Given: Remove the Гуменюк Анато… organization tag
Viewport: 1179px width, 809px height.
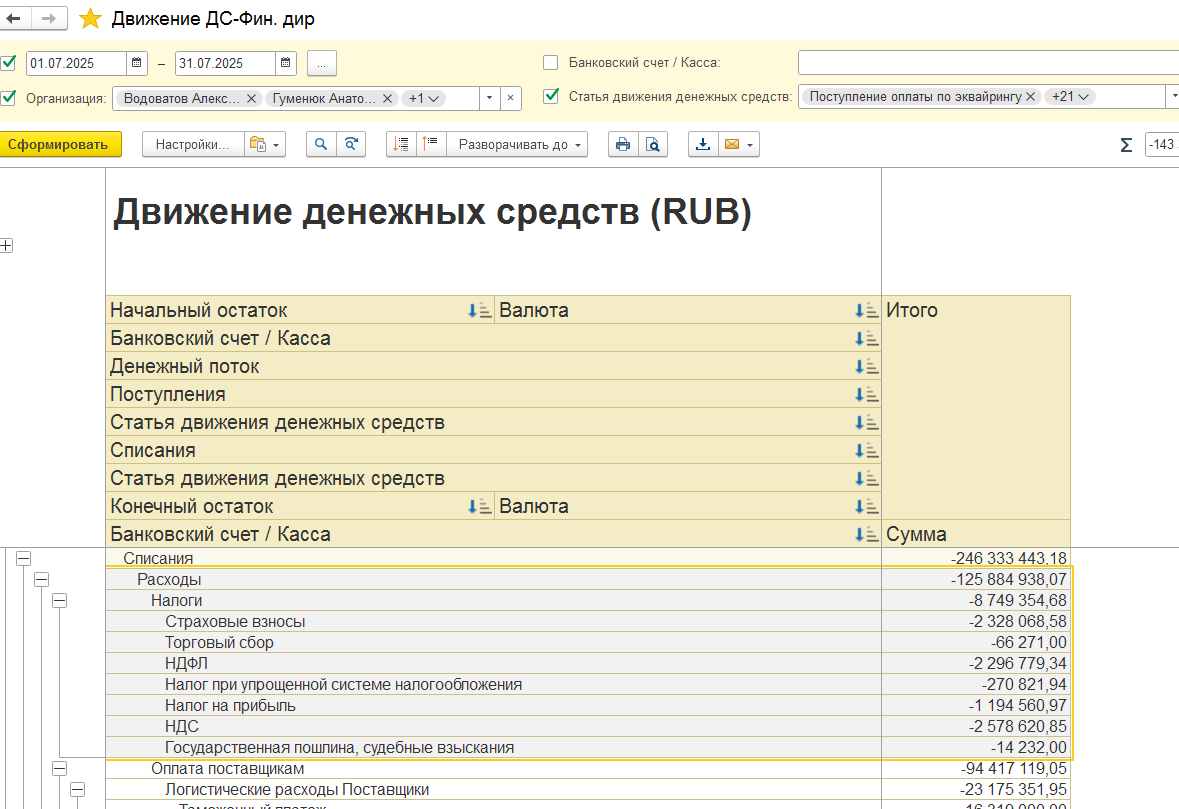Looking at the screenshot, I should tap(387, 98).
